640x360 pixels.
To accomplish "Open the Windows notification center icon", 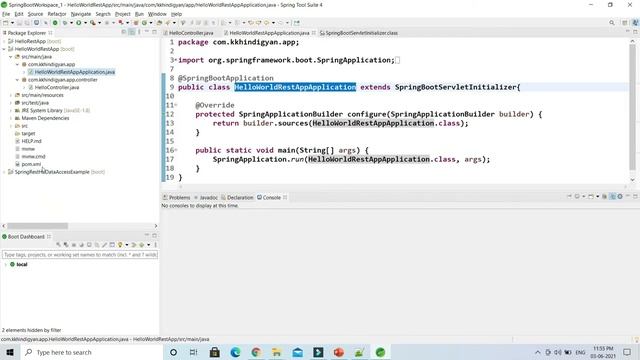I will tap(627, 352).
